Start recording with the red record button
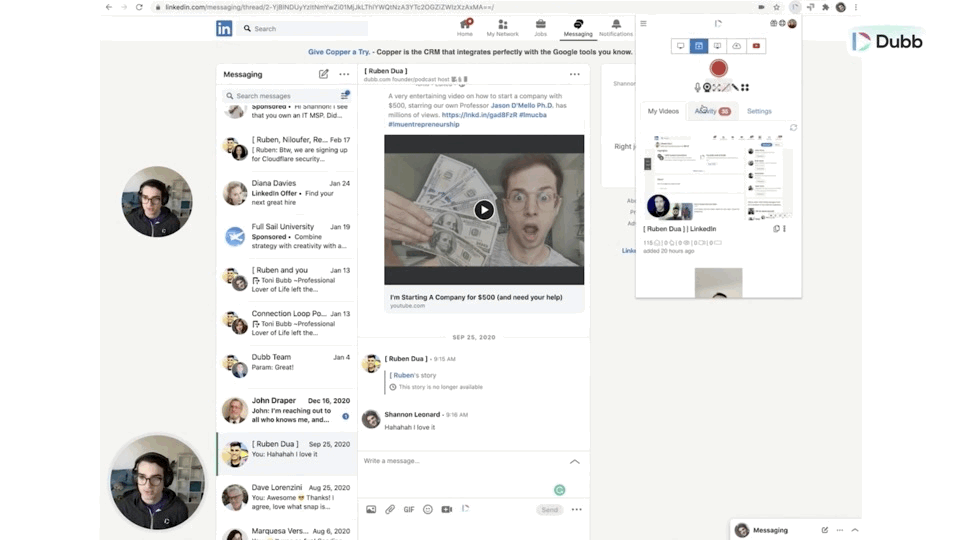This screenshot has height=540, width=960. [x=718, y=68]
